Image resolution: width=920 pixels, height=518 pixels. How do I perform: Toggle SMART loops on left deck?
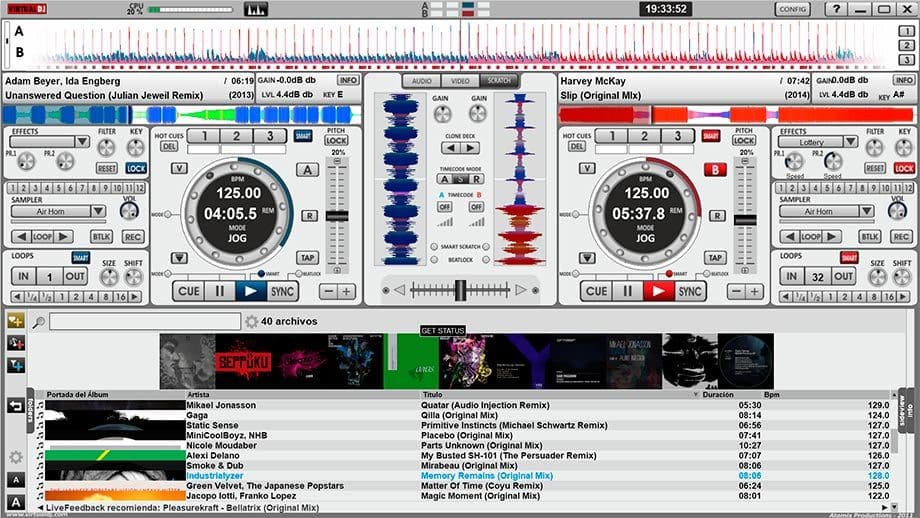coord(80,258)
